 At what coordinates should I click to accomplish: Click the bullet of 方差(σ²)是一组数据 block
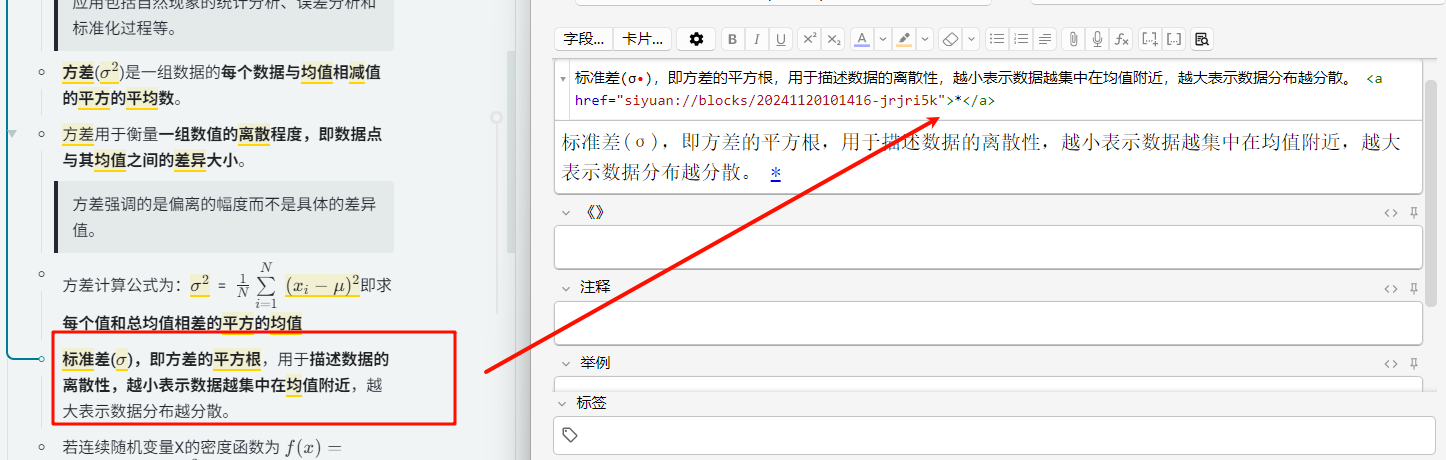(41, 72)
